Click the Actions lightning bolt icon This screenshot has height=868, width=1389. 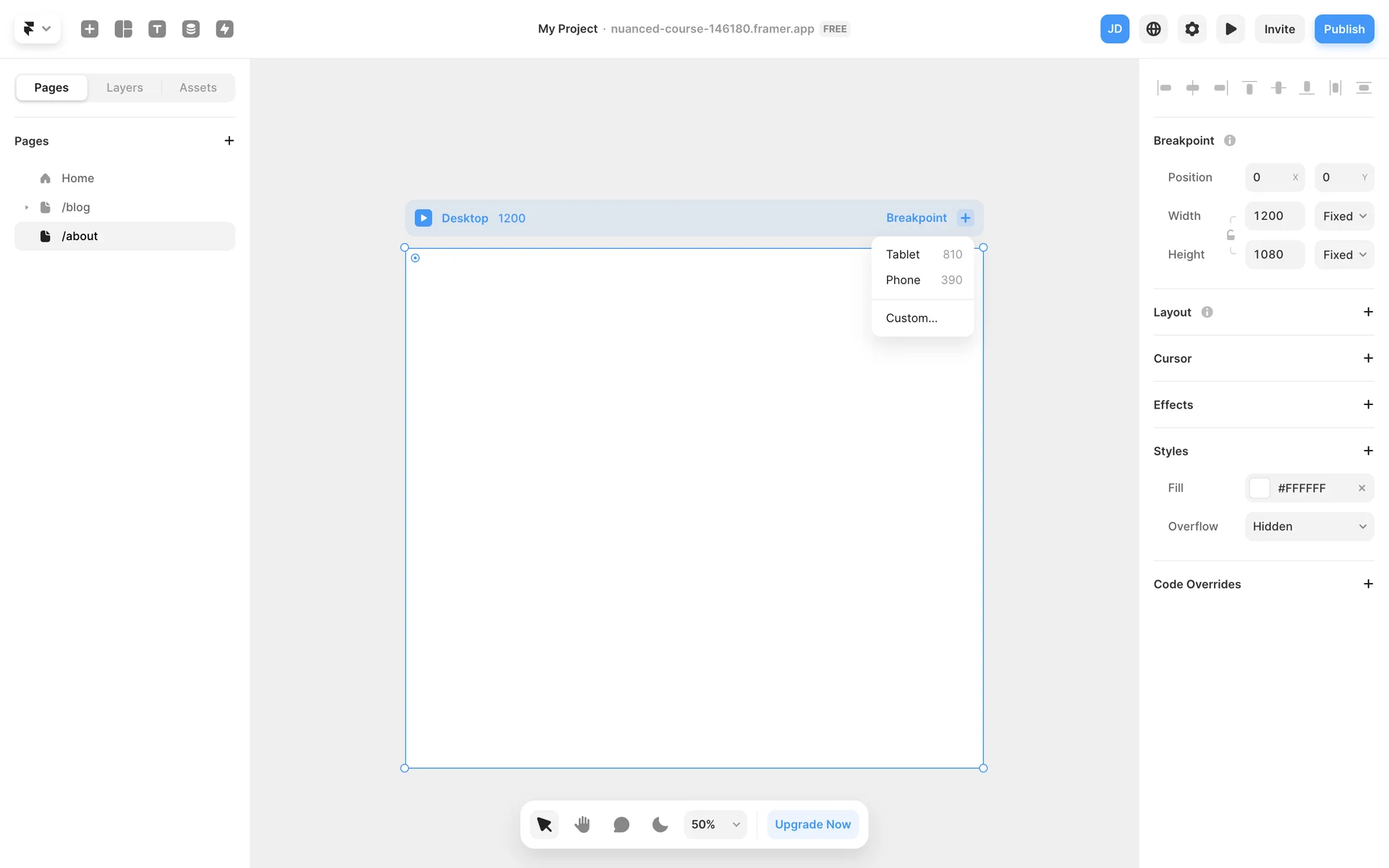point(224,29)
